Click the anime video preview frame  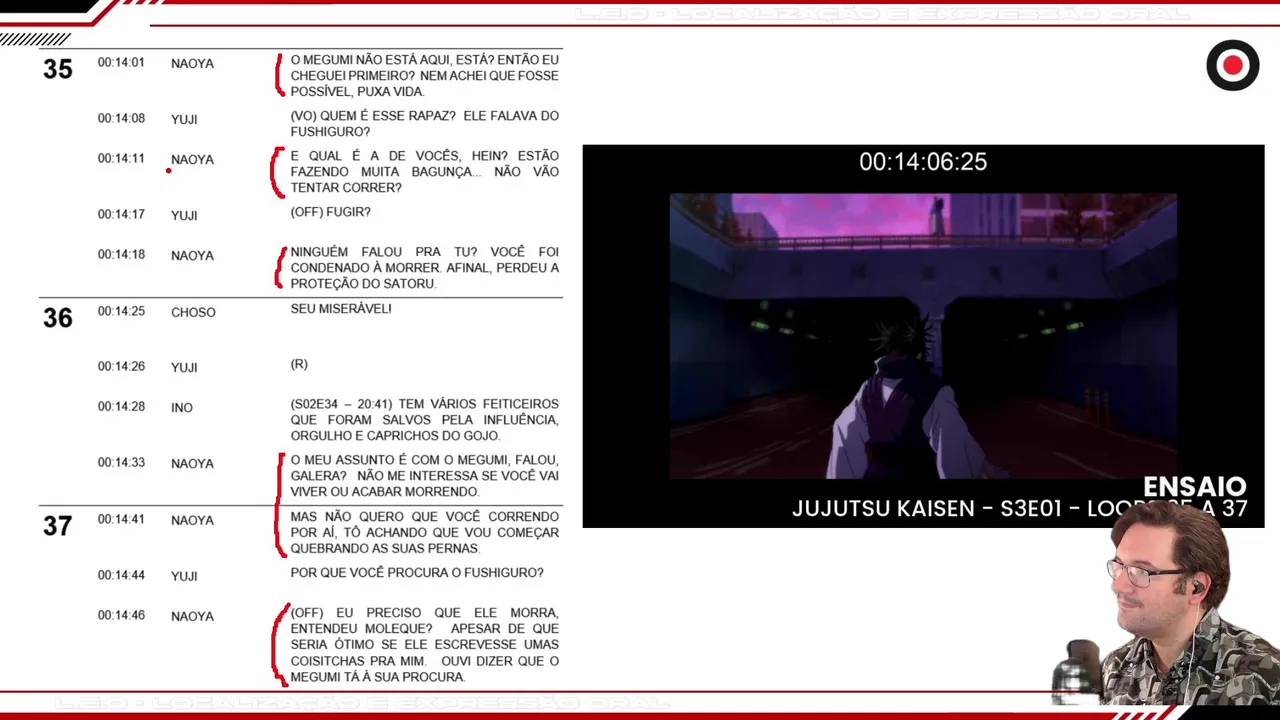[x=923, y=336]
